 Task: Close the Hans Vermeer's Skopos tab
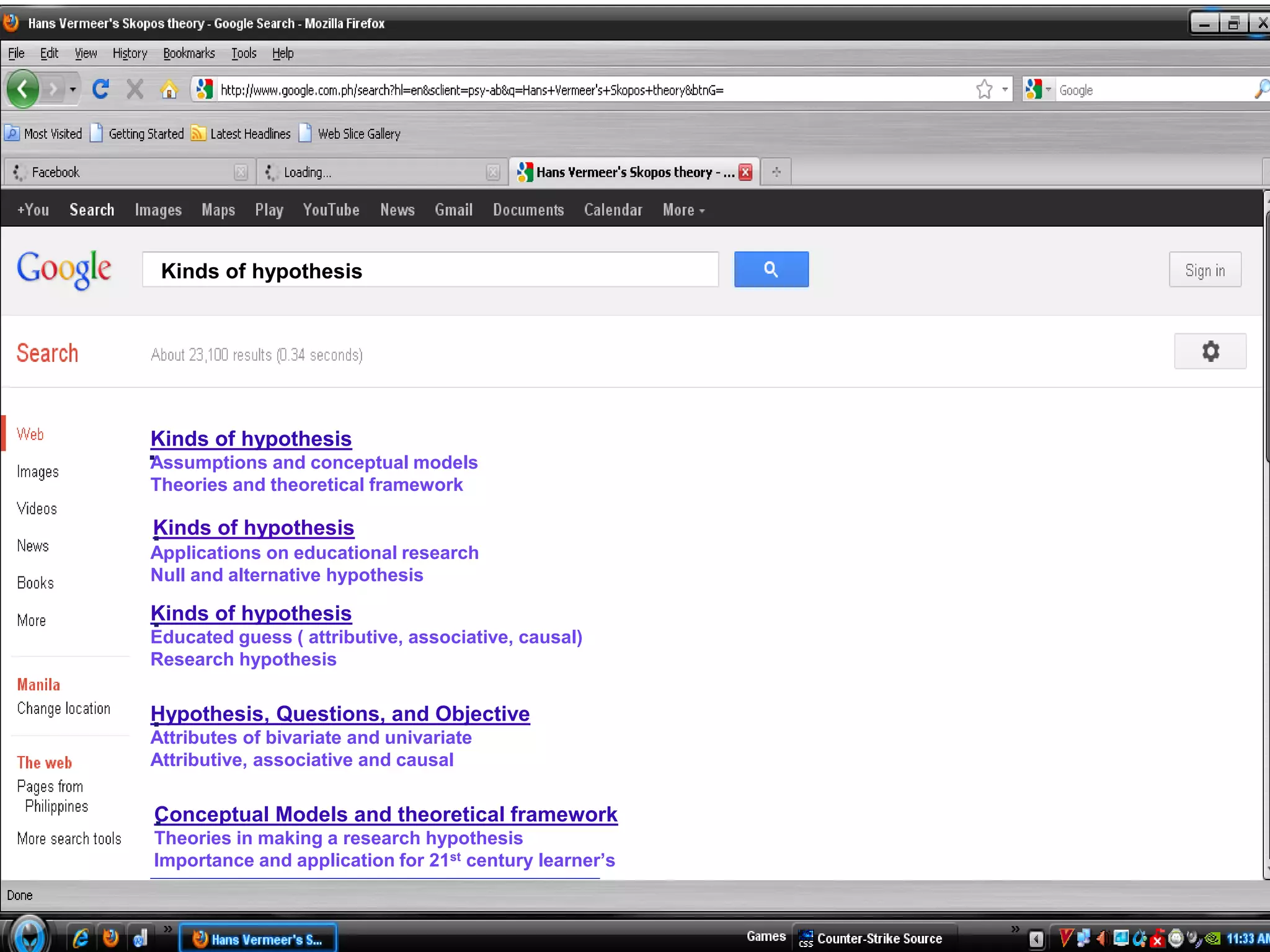(x=746, y=172)
